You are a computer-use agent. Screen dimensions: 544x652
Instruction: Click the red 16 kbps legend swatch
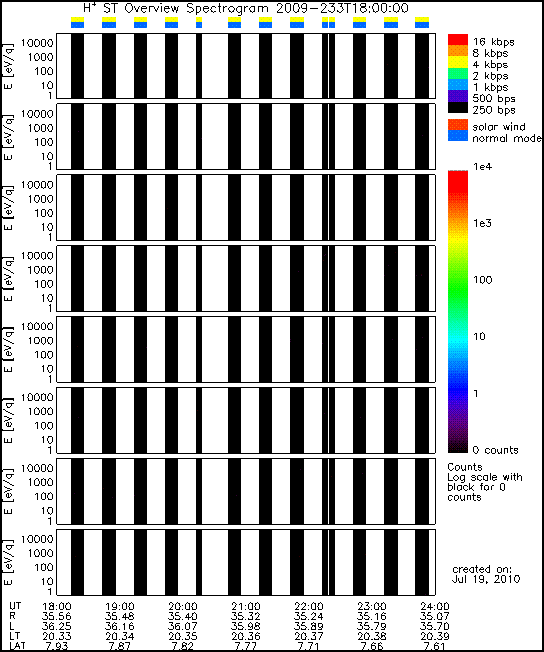tap(458, 40)
